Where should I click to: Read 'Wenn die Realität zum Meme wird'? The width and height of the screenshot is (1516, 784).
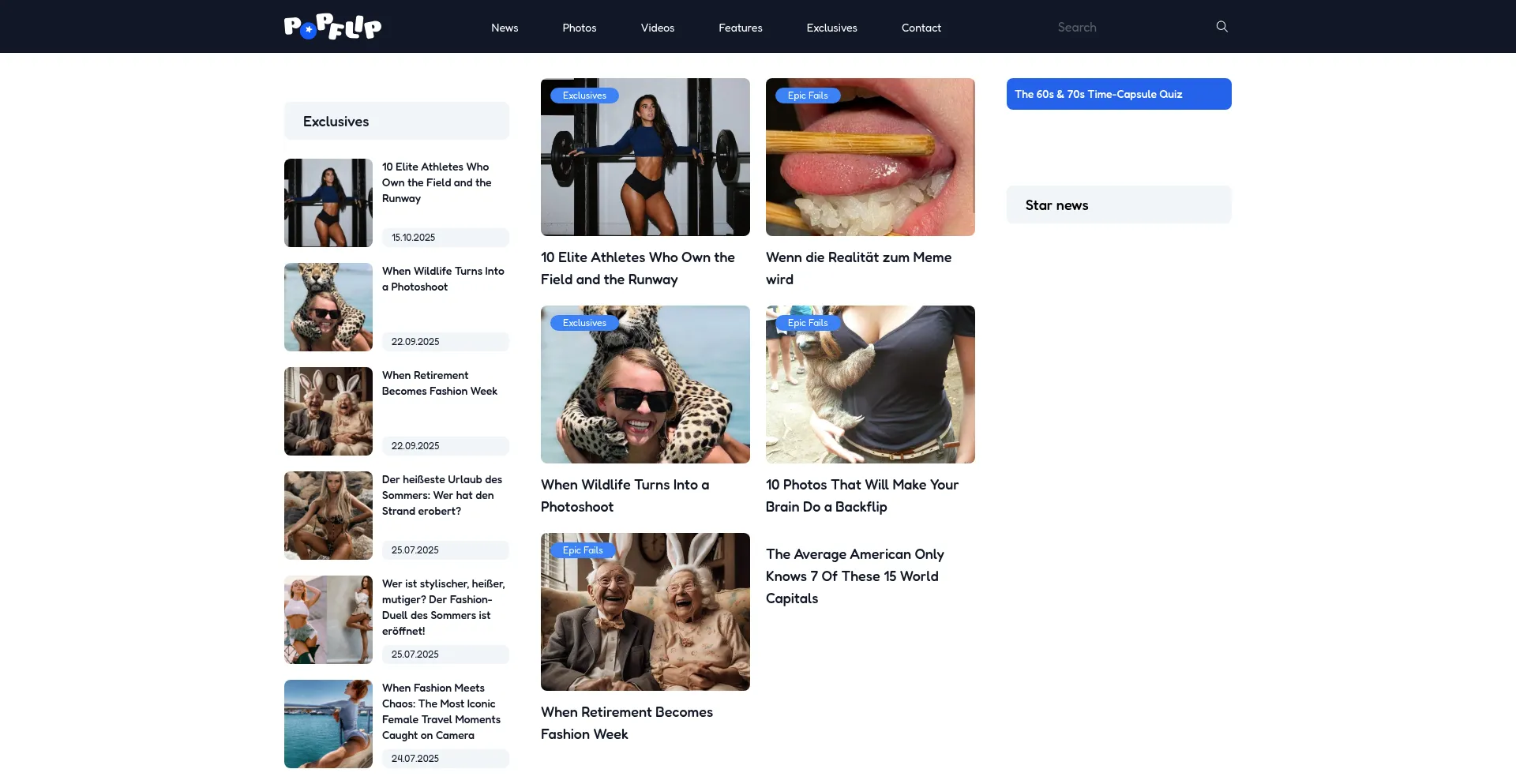coord(858,268)
